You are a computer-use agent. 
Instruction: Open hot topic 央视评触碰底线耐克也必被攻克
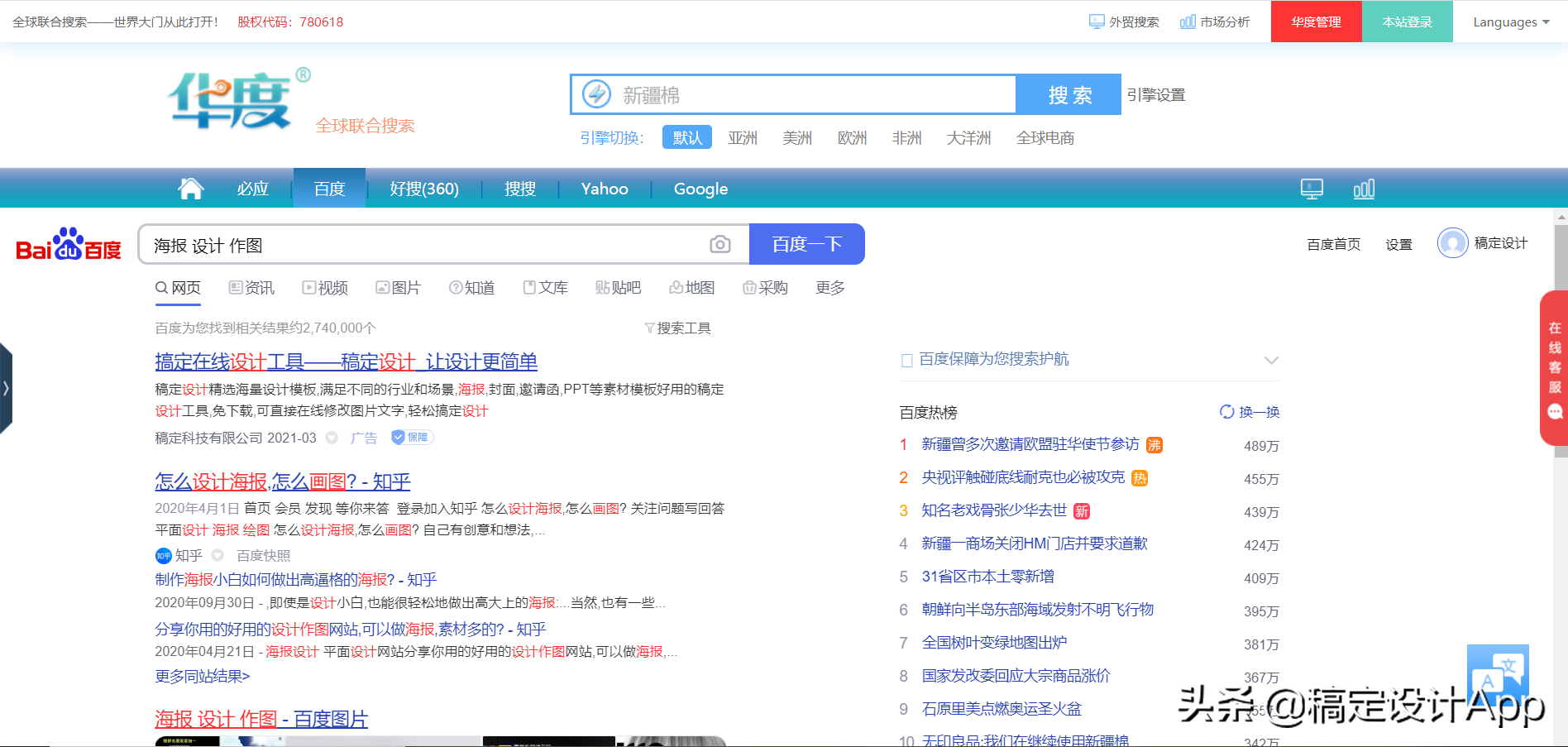(1023, 477)
